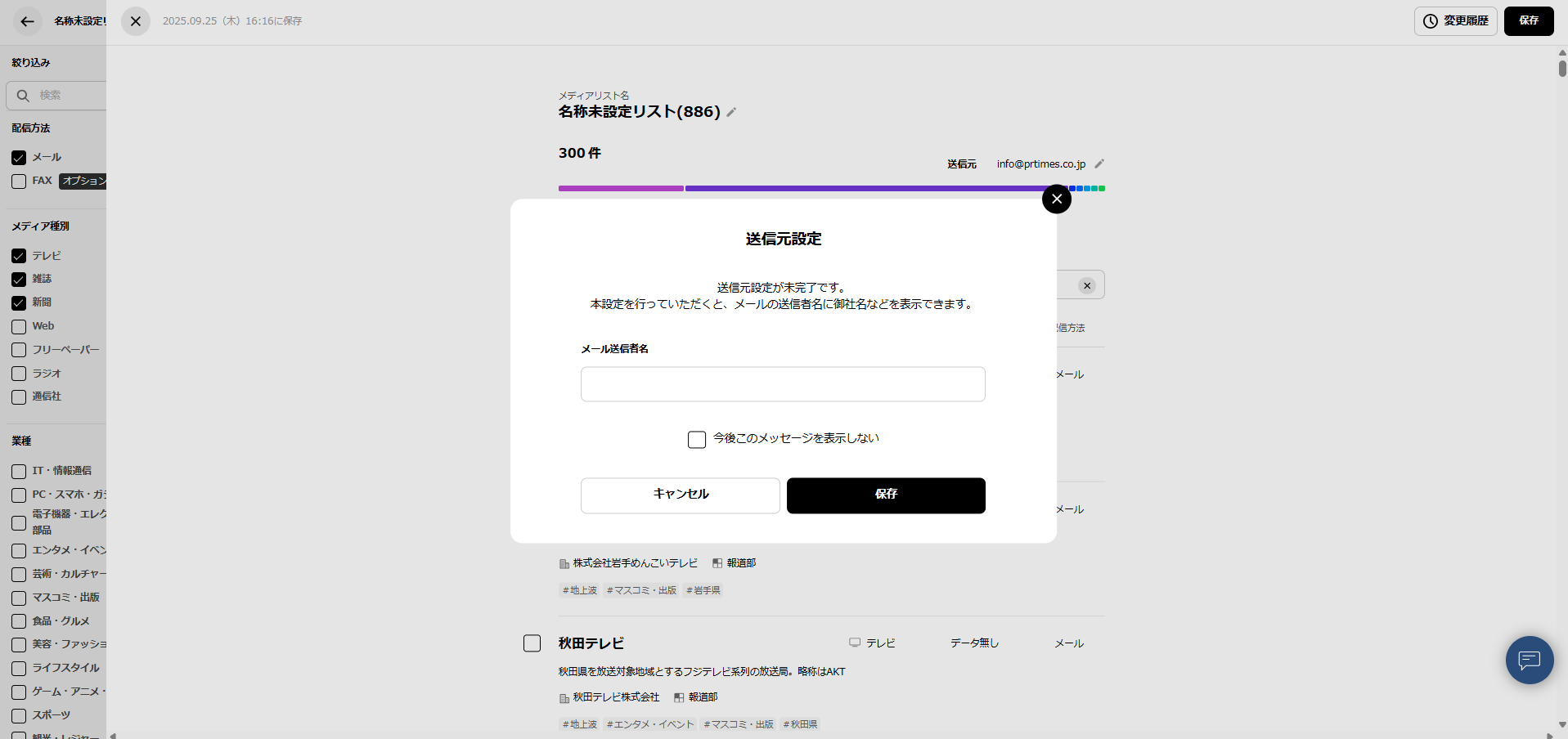Check Web under メディア種別
The image size is (1568, 739).
(18, 326)
